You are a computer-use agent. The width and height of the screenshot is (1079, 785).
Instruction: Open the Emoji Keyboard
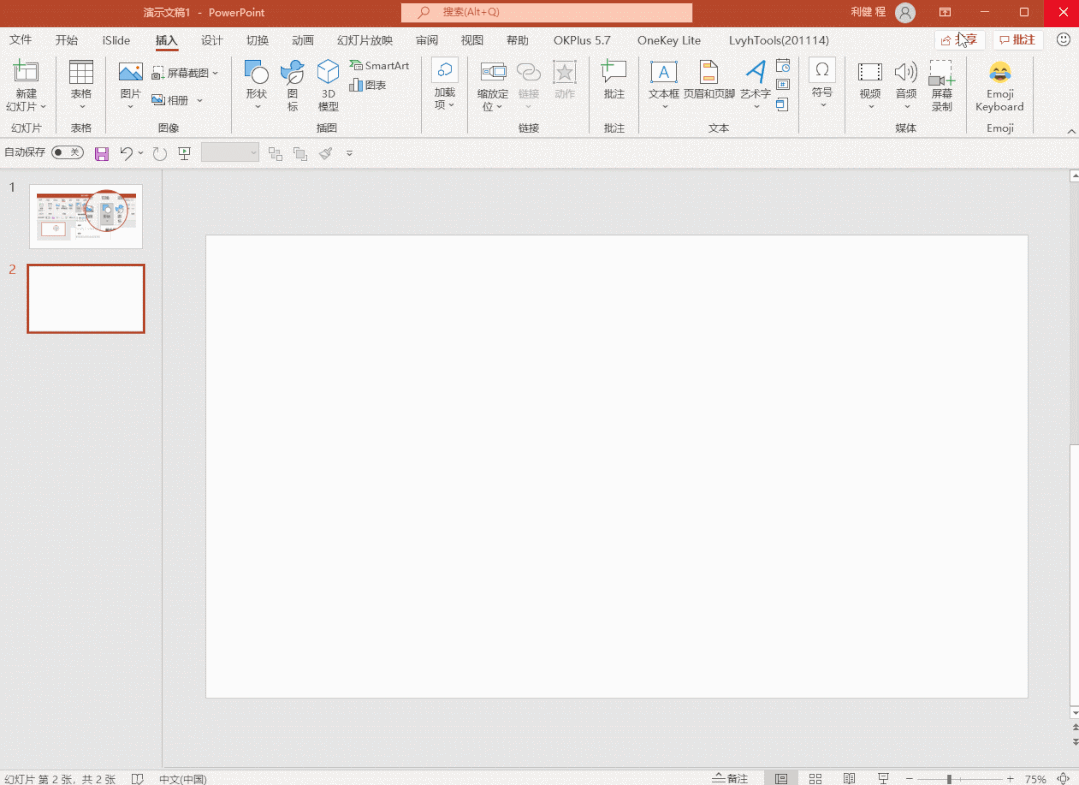pyautogui.click(x=999, y=86)
